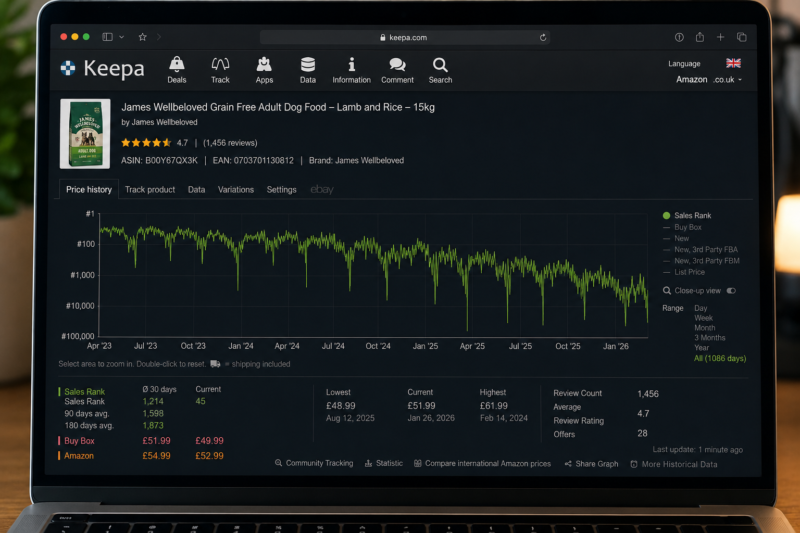This screenshot has height=533, width=800.
Task: Switch to the Variations tab
Action: coord(236,190)
